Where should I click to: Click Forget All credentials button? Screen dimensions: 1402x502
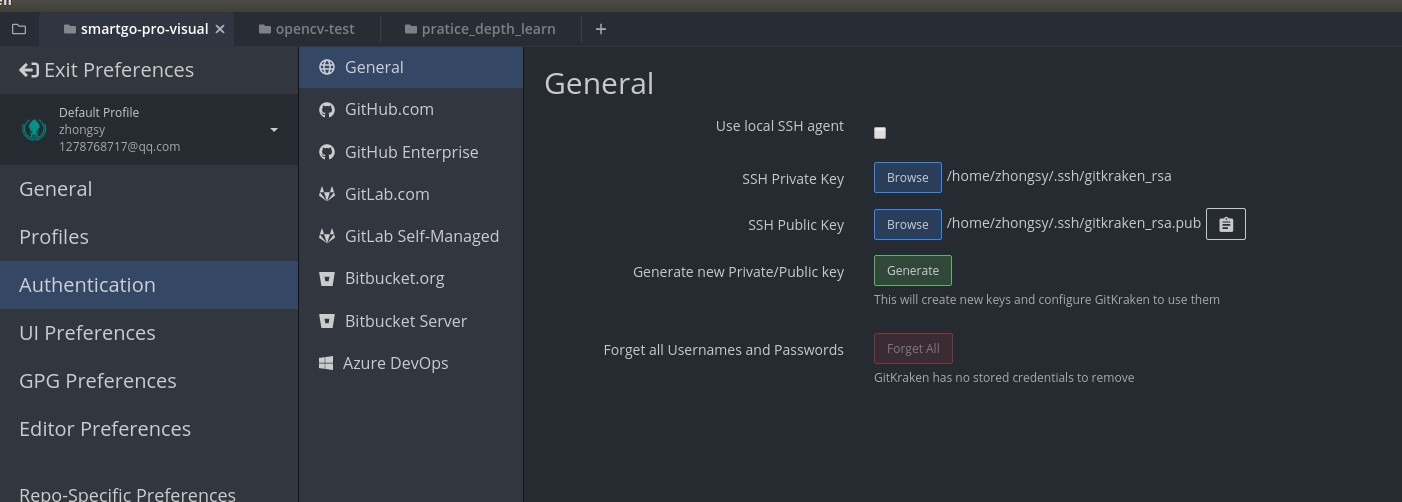[x=913, y=349]
